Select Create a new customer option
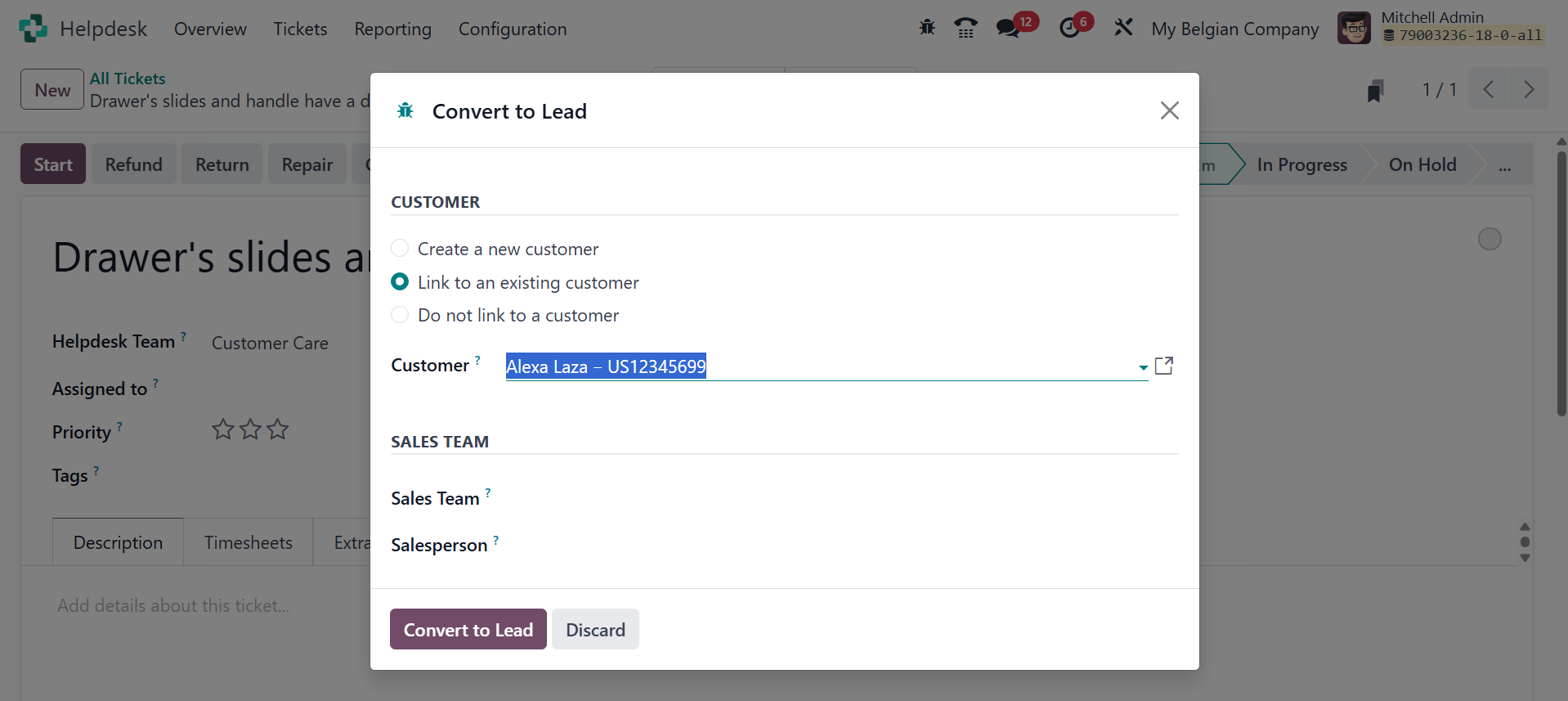 click(400, 248)
